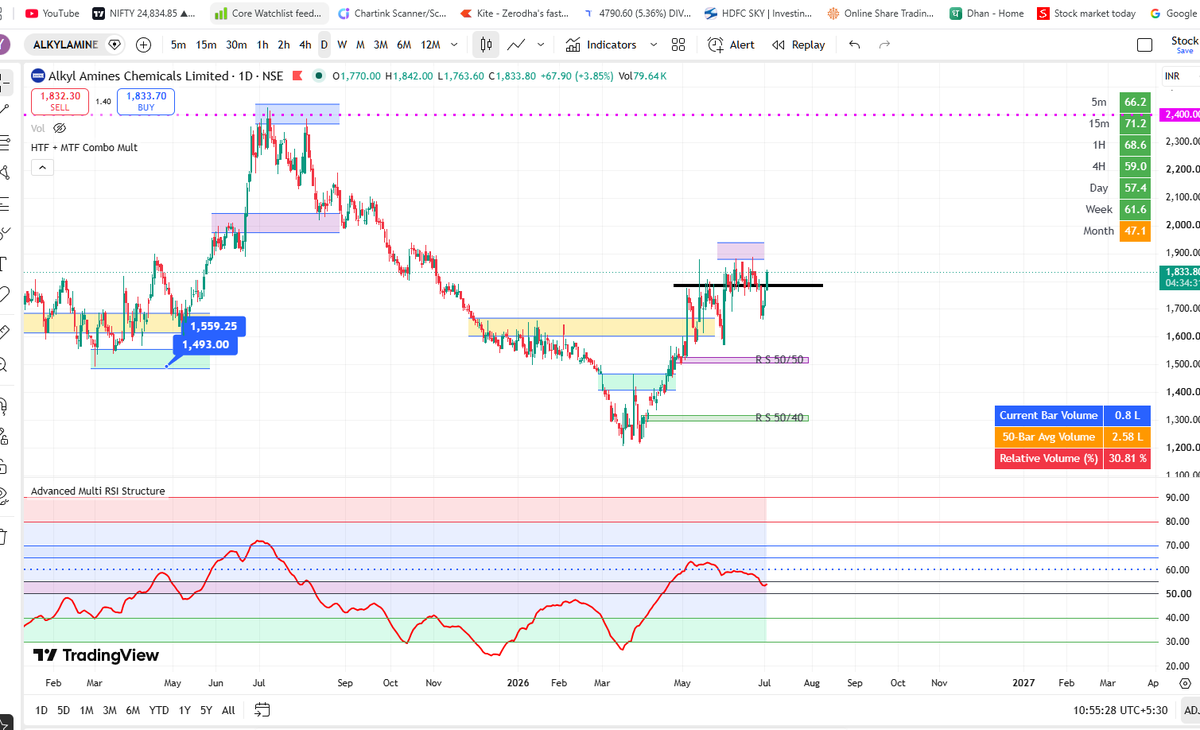Select the 12M interval
Viewport: 1200px width, 730px height.
pos(430,45)
